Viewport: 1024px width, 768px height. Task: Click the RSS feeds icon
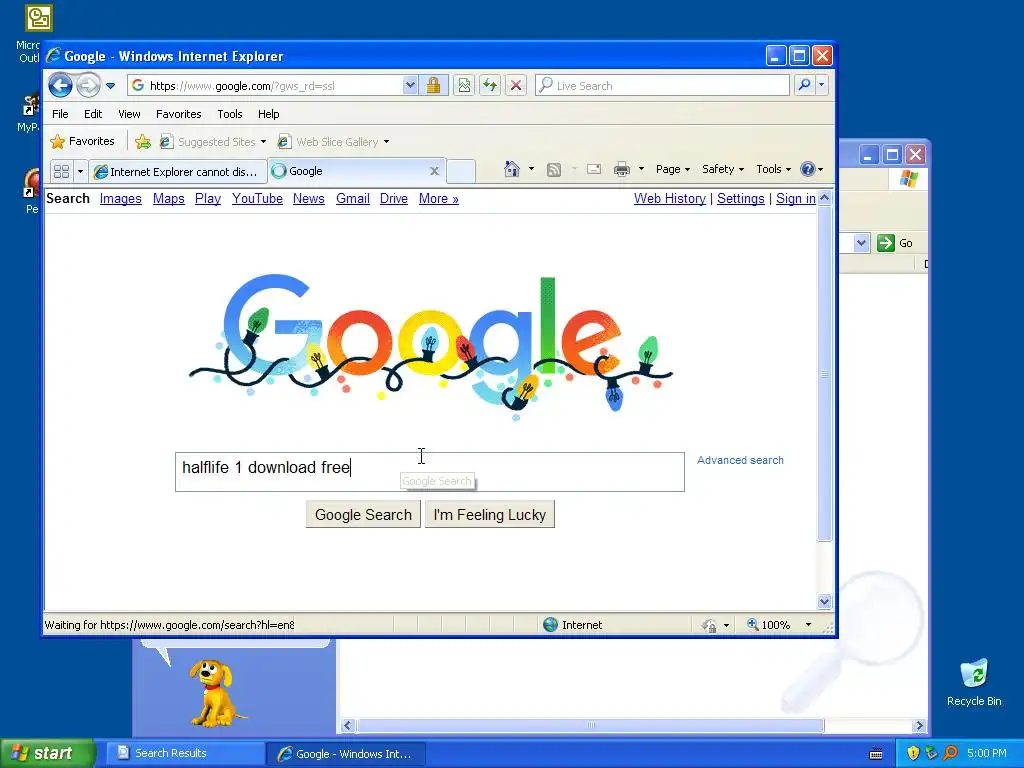[x=554, y=170]
